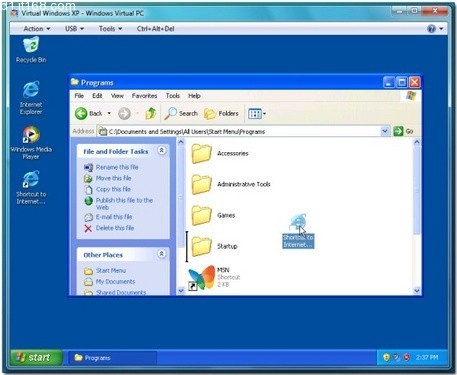
Task: Click the Go button beside the address bar
Action: click(403, 131)
